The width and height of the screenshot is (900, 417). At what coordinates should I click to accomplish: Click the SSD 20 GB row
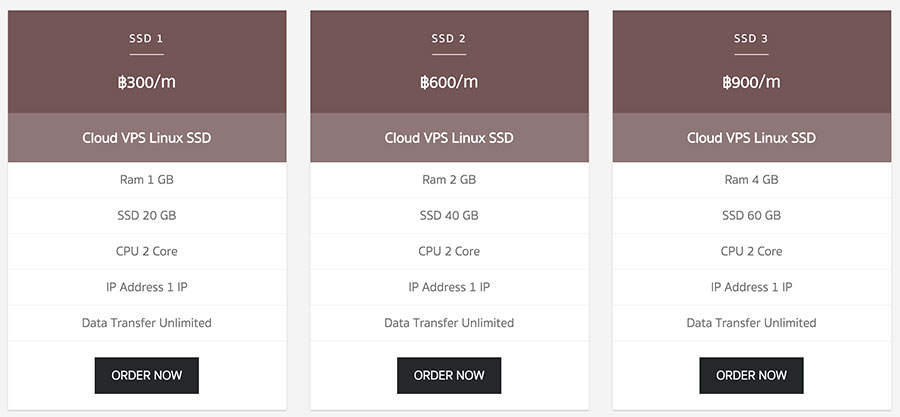[x=147, y=215]
